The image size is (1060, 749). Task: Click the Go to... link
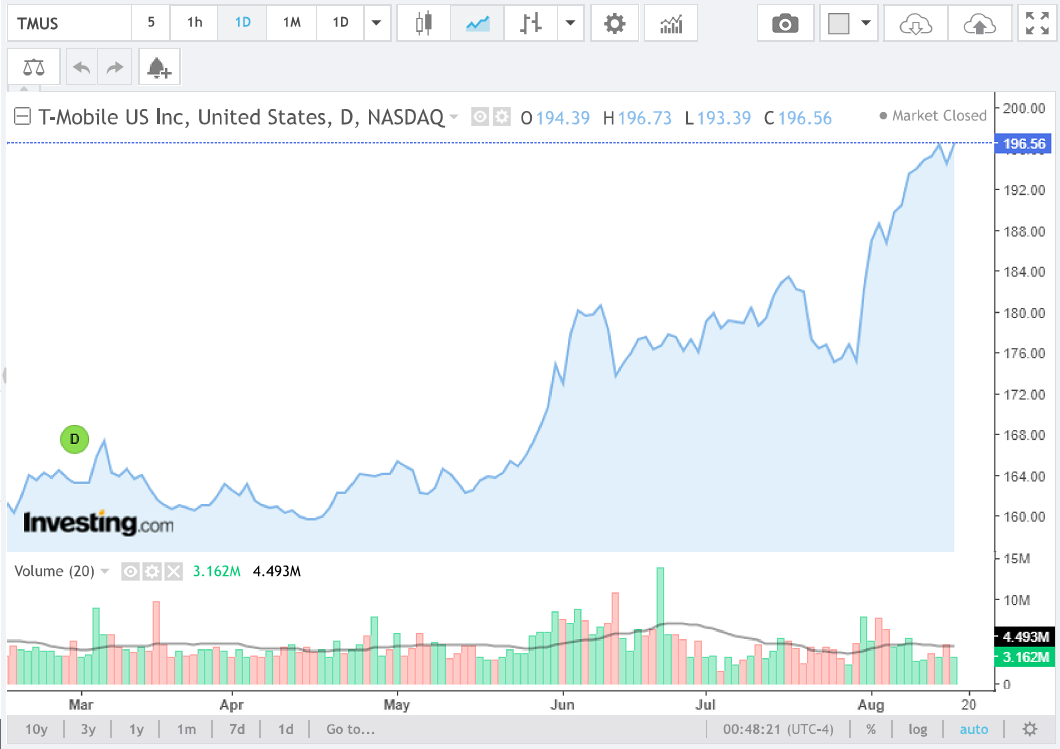pyautogui.click(x=350, y=729)
